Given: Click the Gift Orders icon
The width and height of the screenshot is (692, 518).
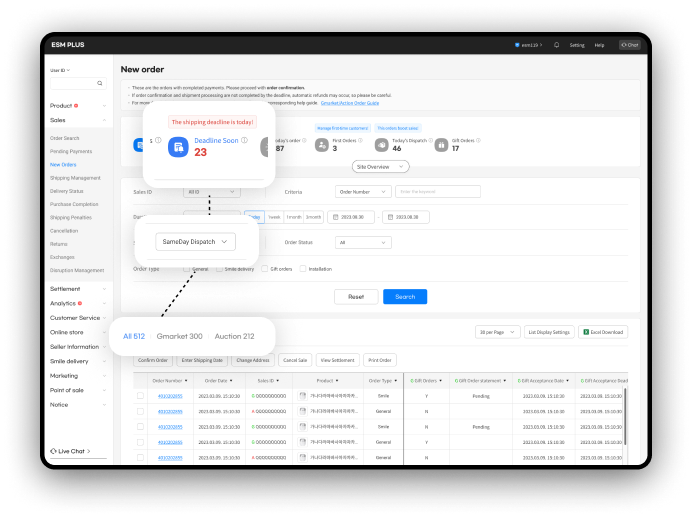Looking at the screenshot, I should click(x=441, y=144).
